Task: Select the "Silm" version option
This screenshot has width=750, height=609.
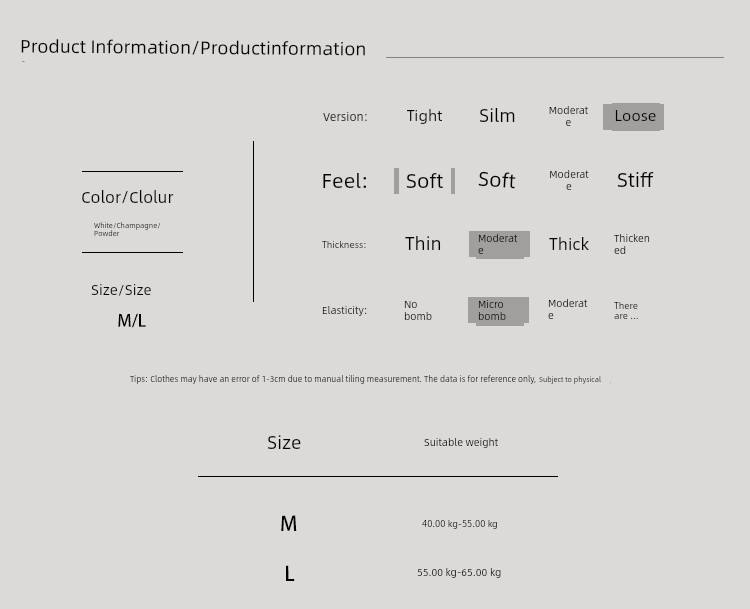Action: 497,116
